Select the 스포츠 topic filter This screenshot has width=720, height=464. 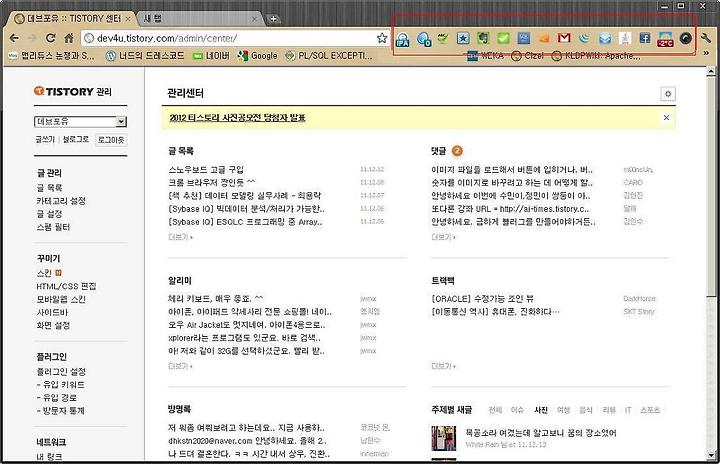[x=650, y=410]
